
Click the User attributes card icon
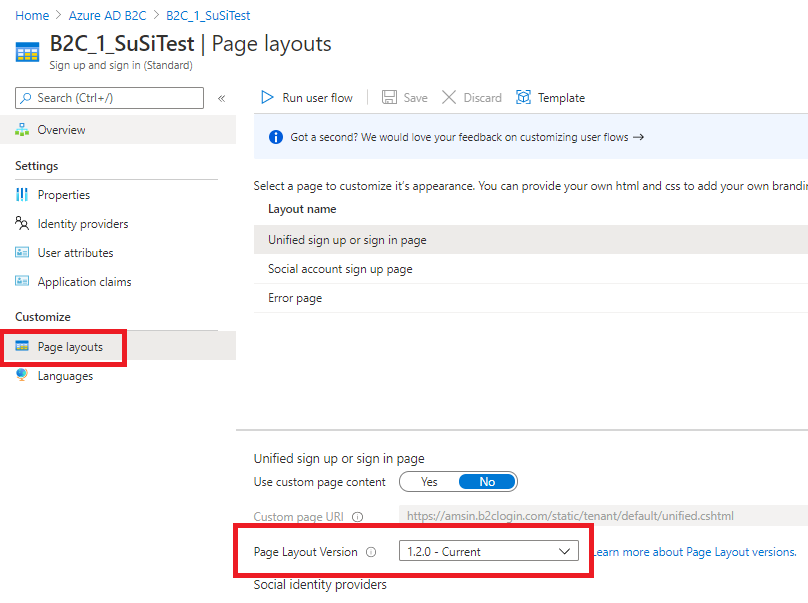click(22, 252)
